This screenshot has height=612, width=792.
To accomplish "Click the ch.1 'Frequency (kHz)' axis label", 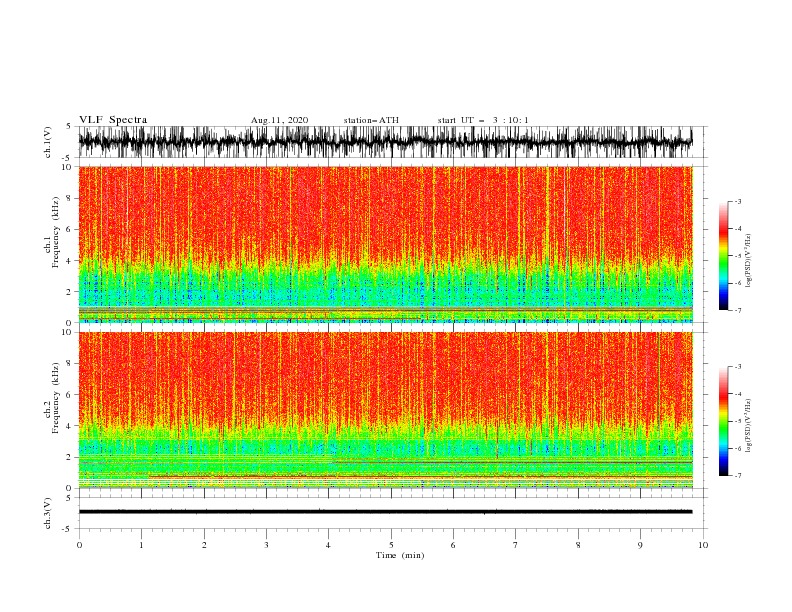I will (x=55, y=232).
